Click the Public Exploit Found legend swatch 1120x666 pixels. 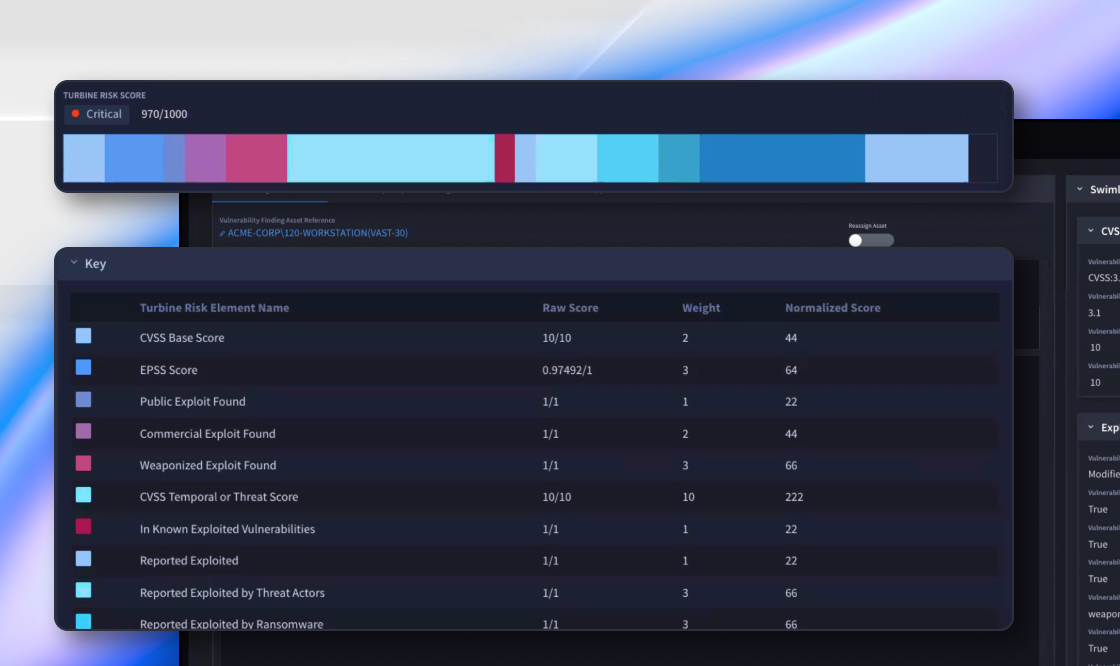(83, 401)
